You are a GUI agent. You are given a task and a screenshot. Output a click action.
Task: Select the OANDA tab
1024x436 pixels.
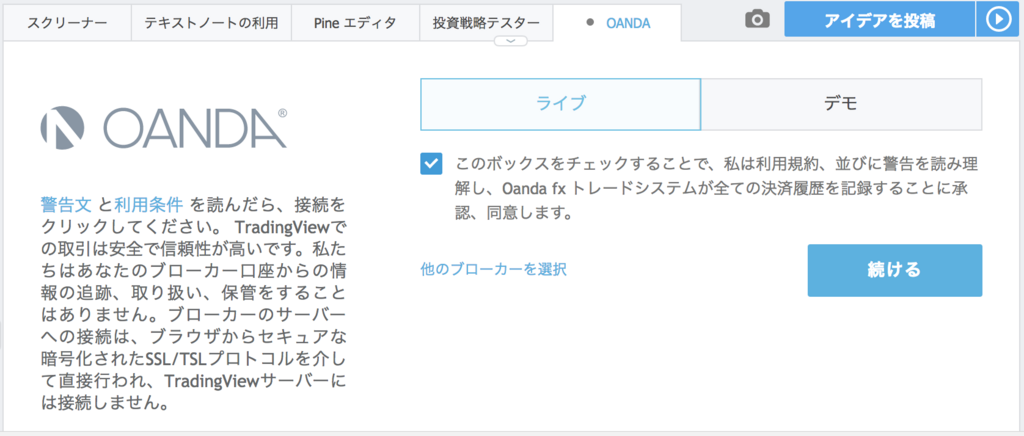(617, 23)
